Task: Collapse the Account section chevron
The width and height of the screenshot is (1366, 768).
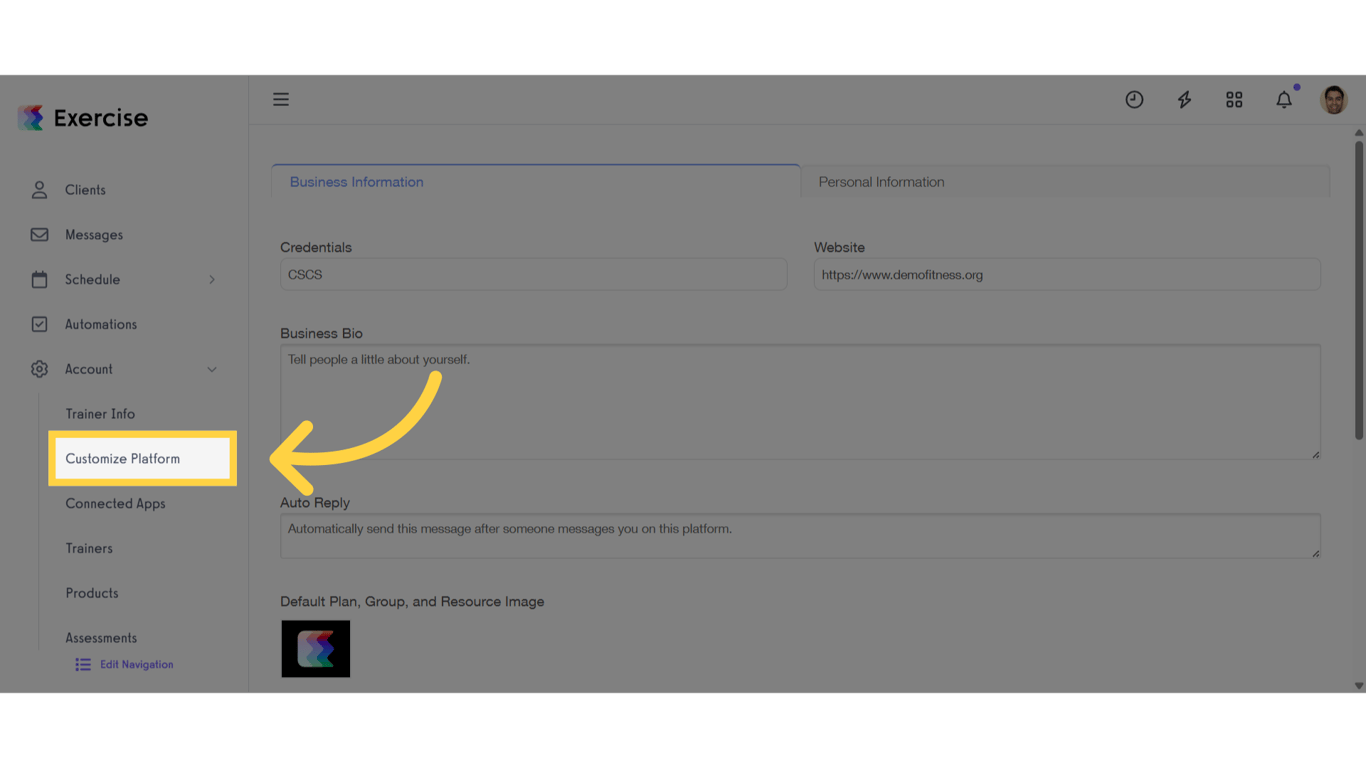Action: tap(211, 369)
